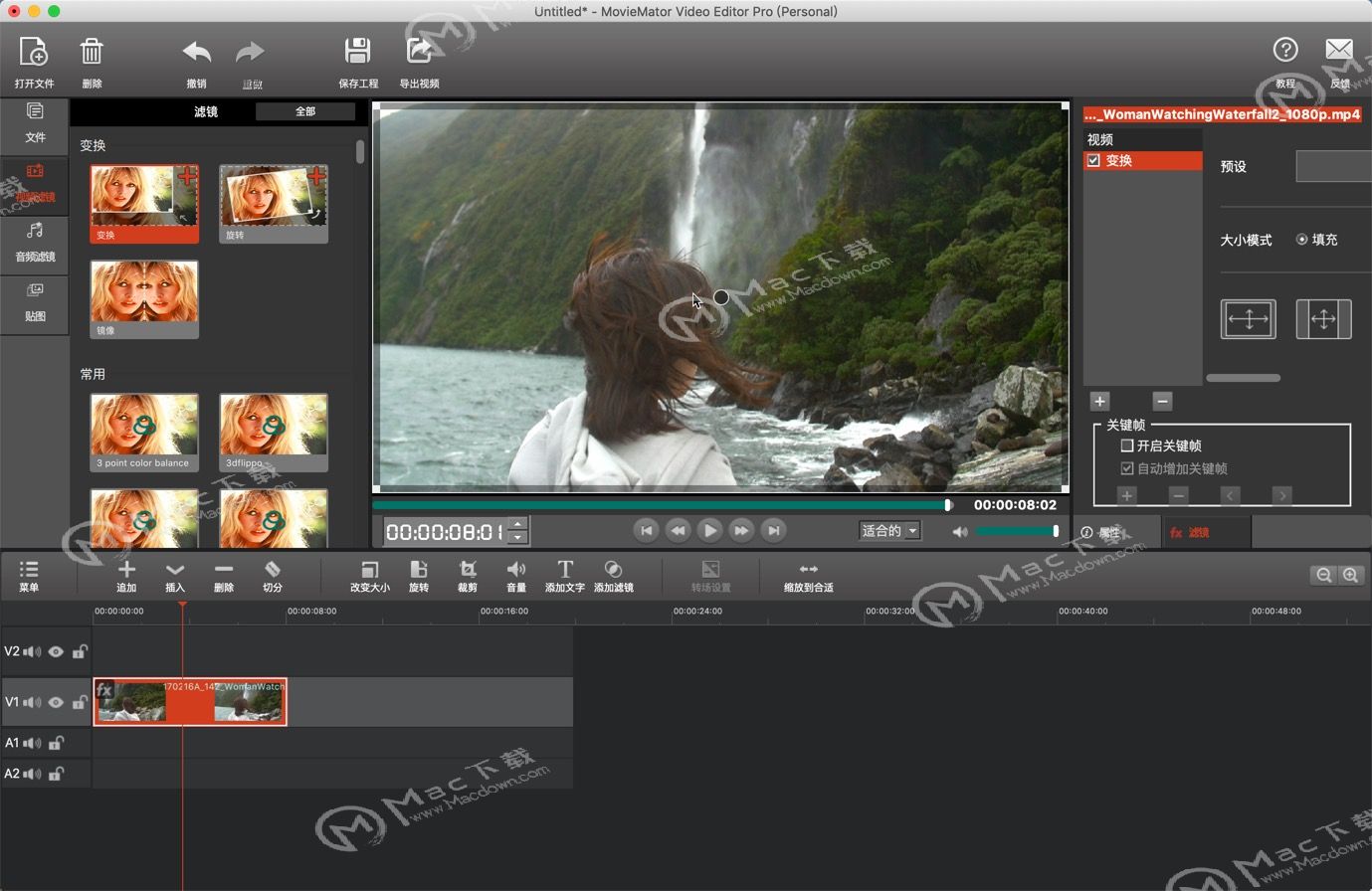
Task: Switch to the 贴图 sidebar tab
Action: (35, 303)
